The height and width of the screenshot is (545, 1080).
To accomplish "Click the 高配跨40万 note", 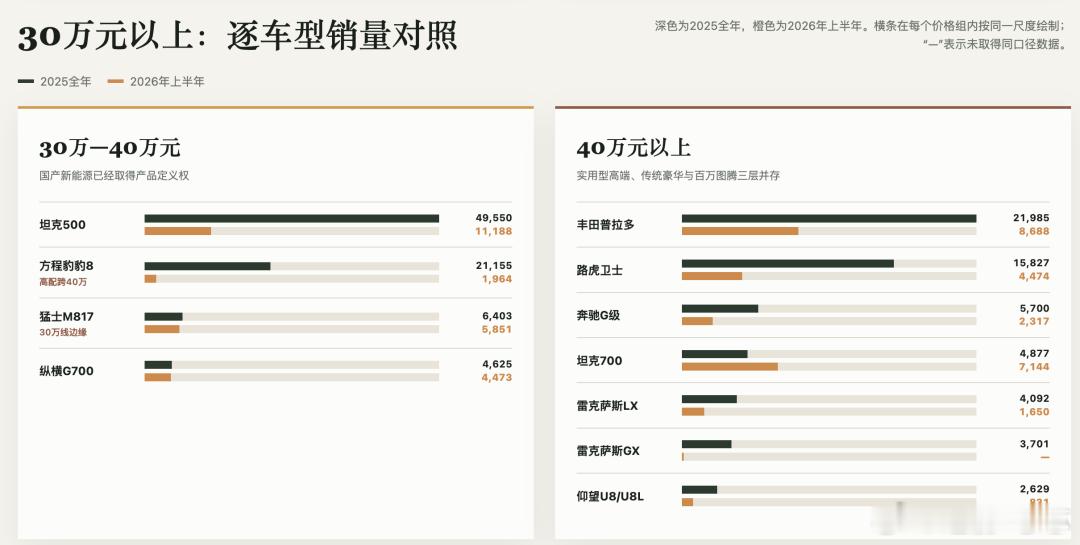I will 63,282.
